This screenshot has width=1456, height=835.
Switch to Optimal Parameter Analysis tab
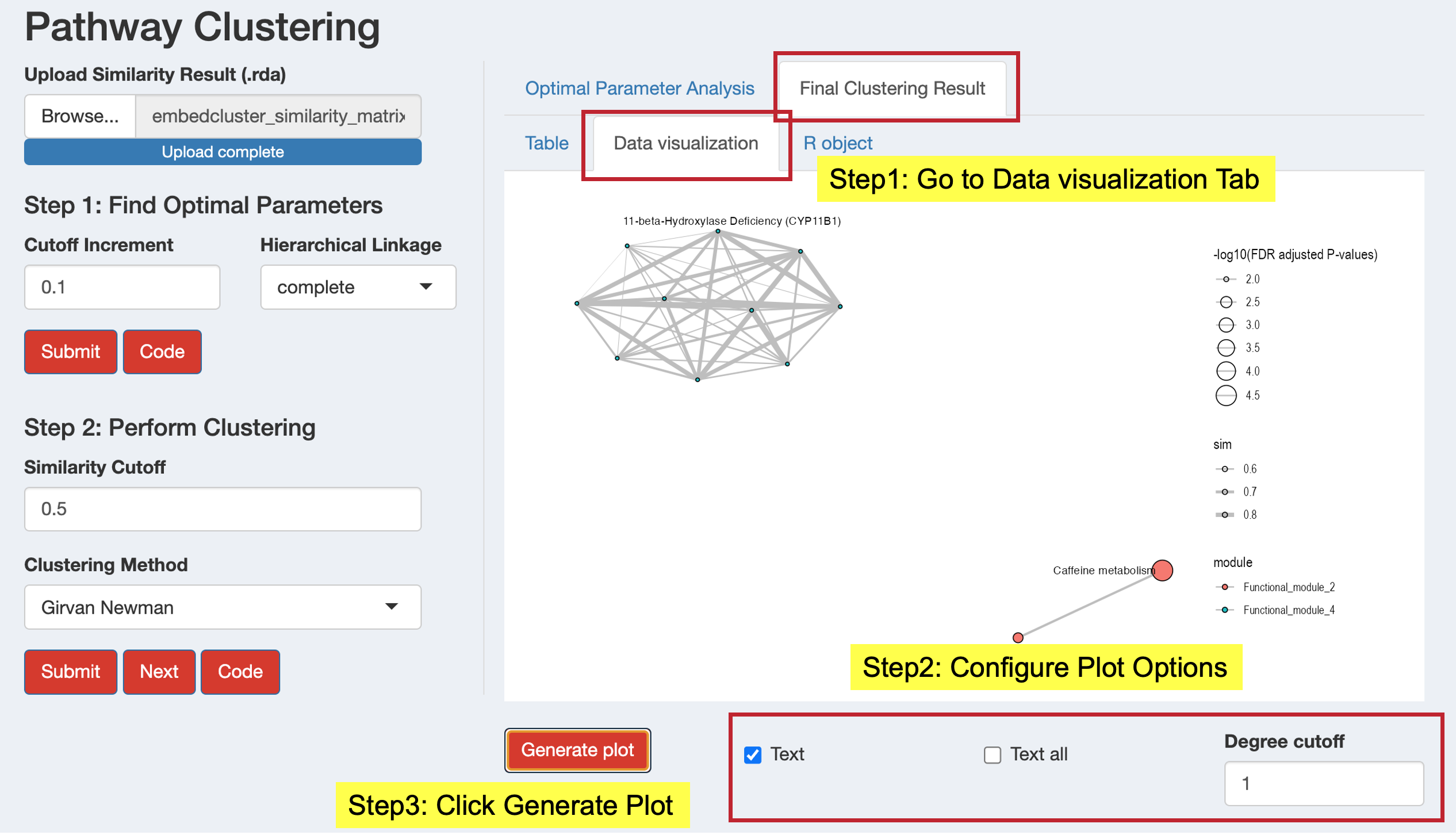tap(639, 89)
